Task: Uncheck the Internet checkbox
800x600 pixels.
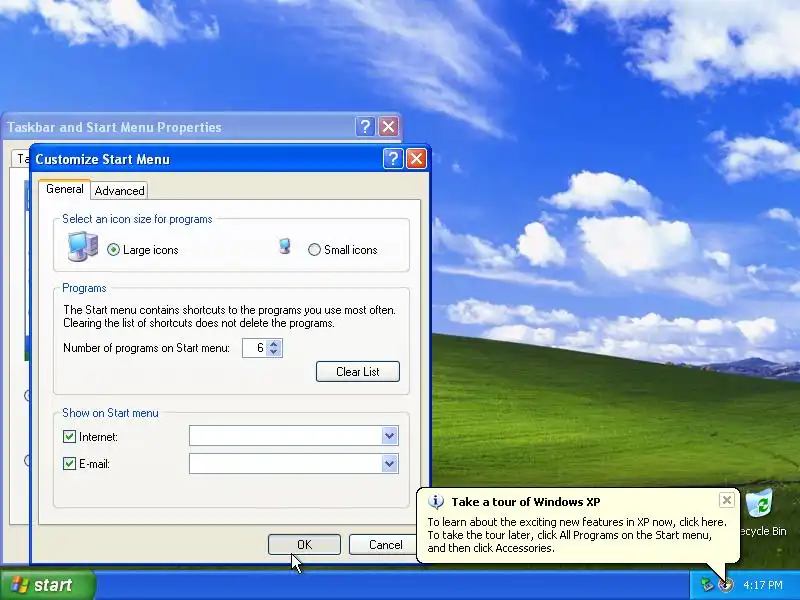Action: point(69,436)
